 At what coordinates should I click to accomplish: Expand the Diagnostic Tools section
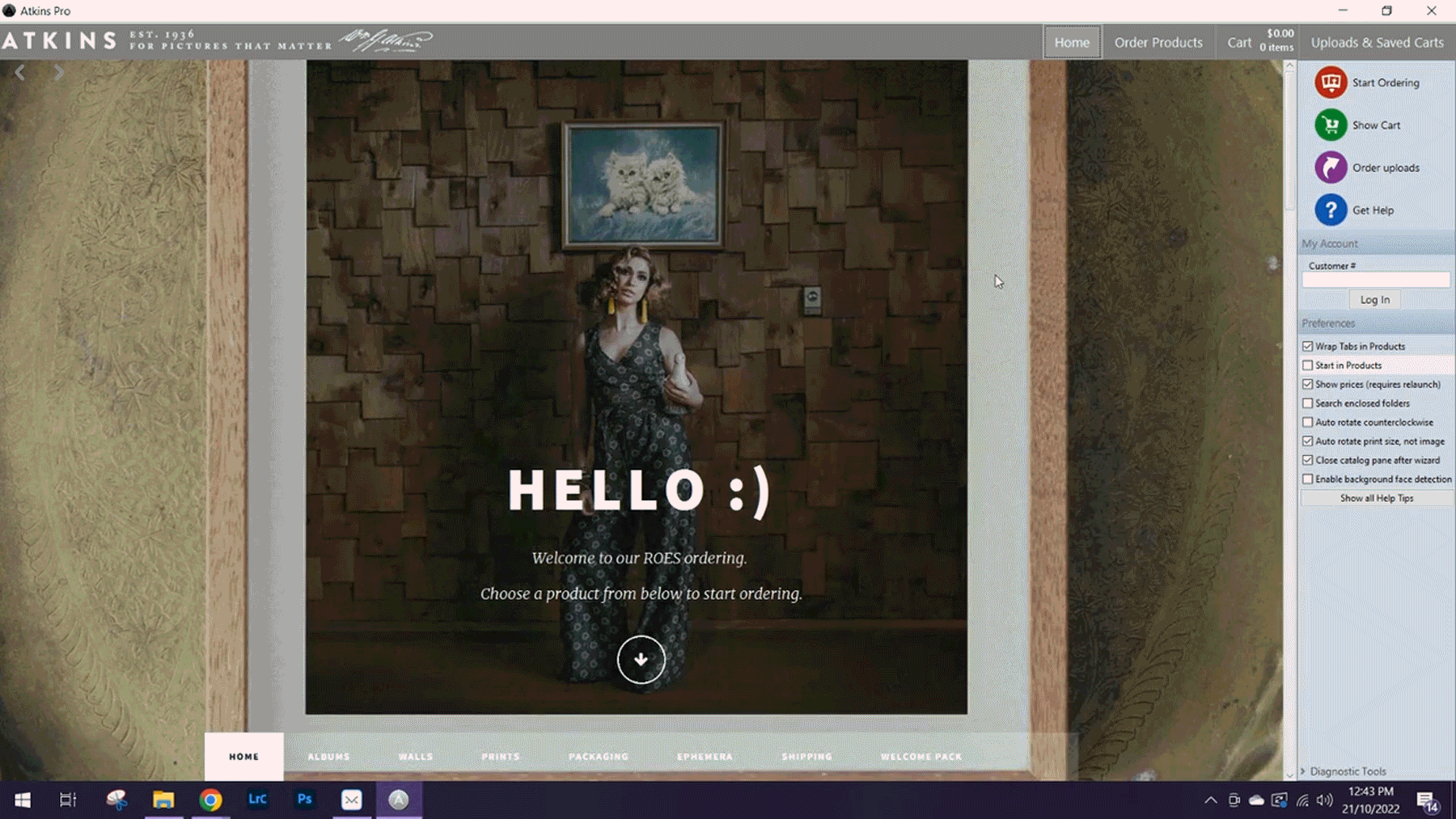click(x=1344, y=771)
